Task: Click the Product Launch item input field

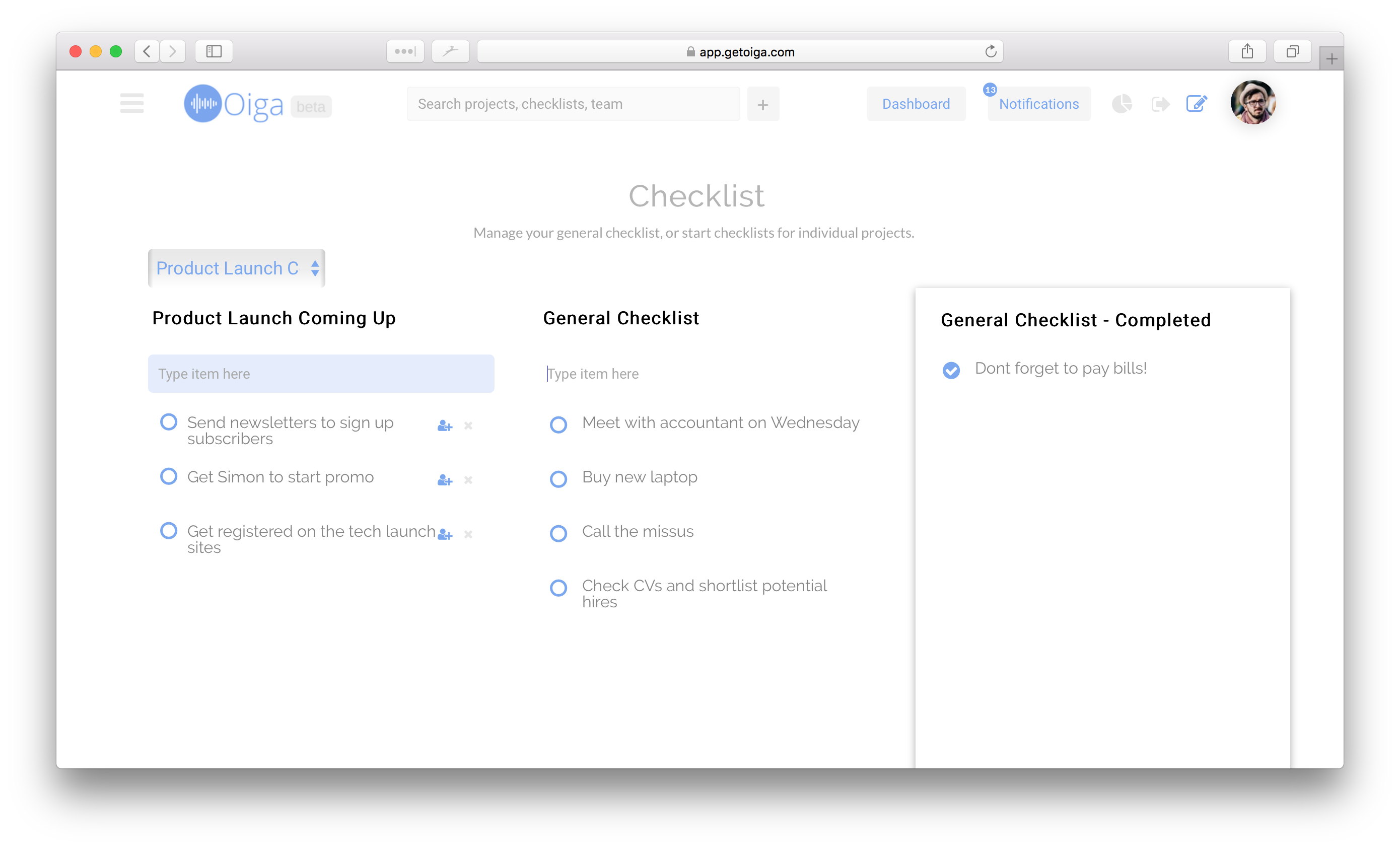Action: click(321, 373)
